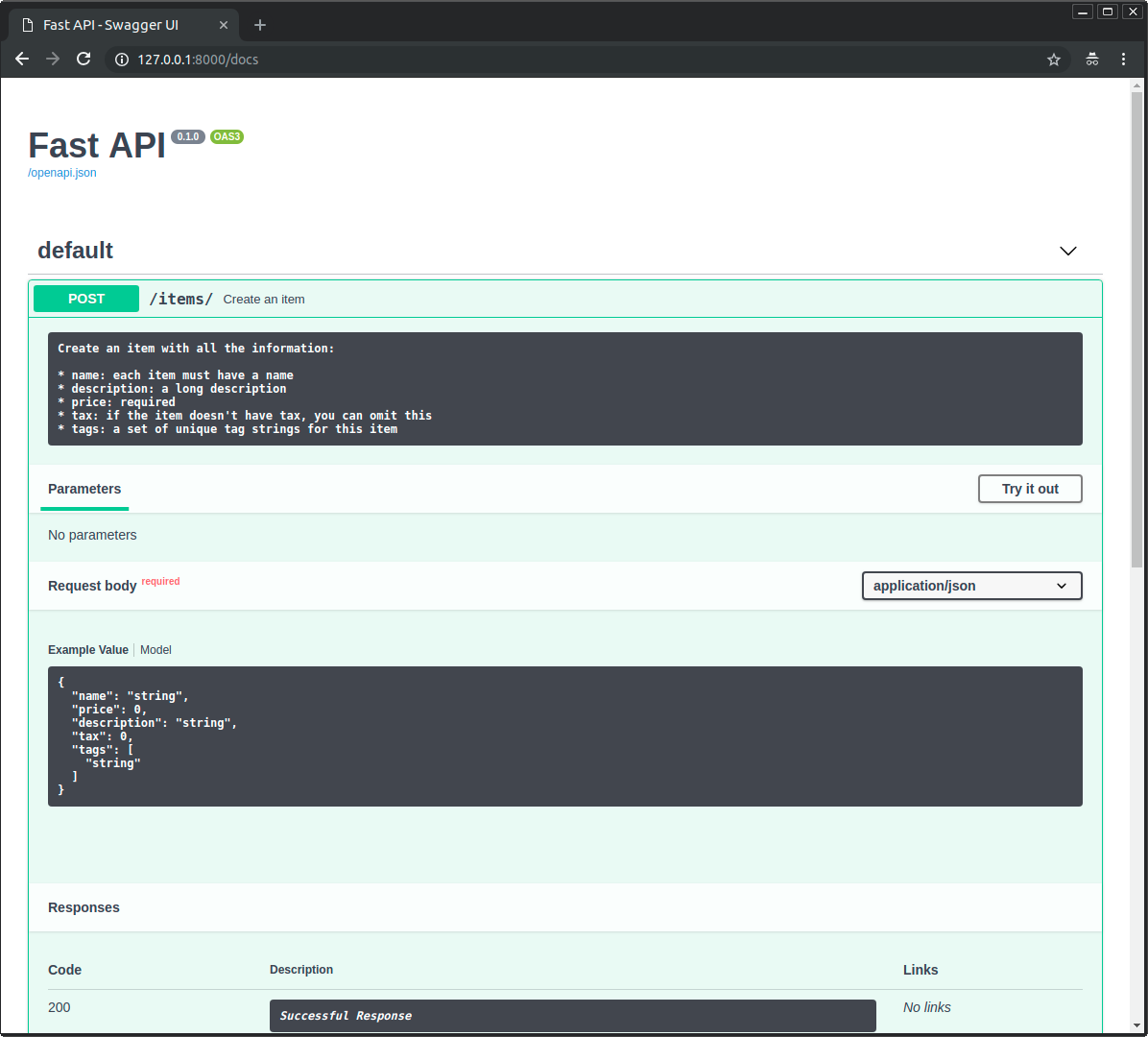Click the default tag heading

pos(75,251)
